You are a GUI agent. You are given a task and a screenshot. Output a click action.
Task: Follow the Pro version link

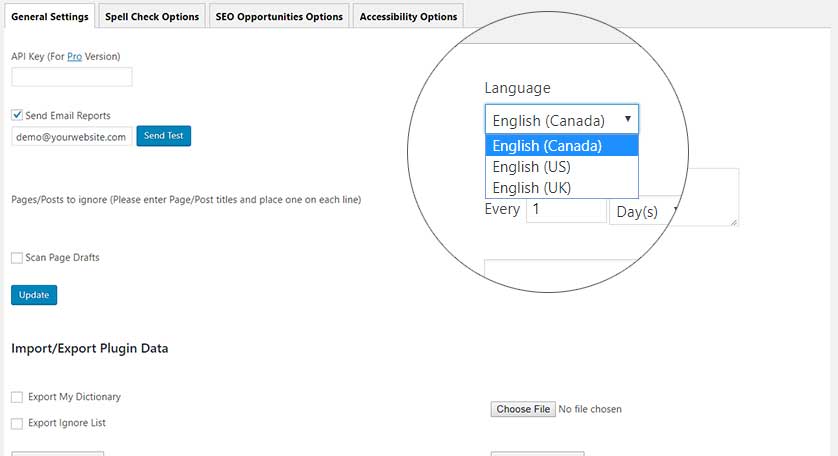pos(74,56)
